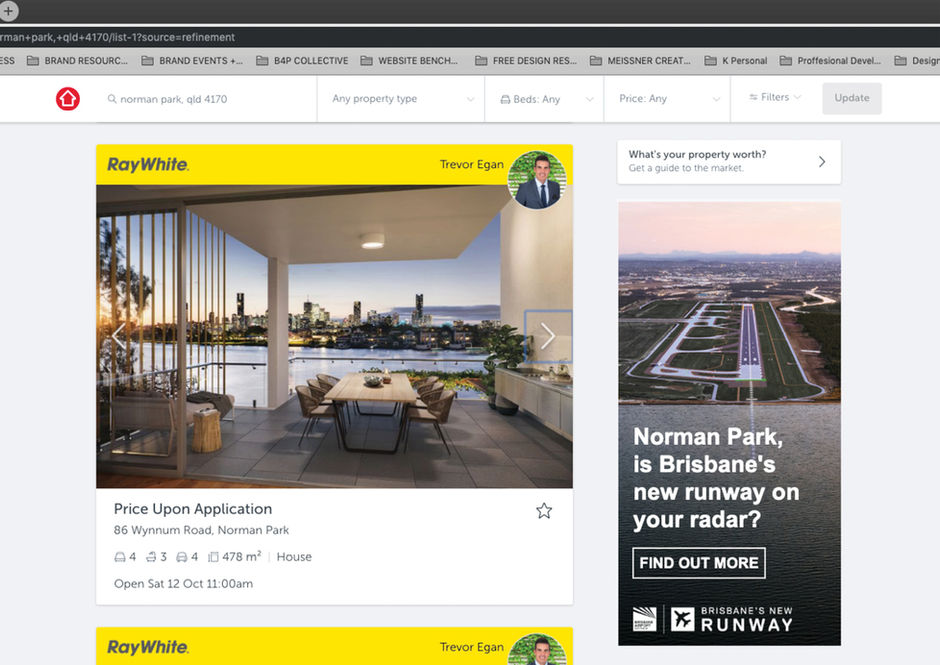Click Trevor Egan agent photo on first listing
940x665 pixels.
537,180
